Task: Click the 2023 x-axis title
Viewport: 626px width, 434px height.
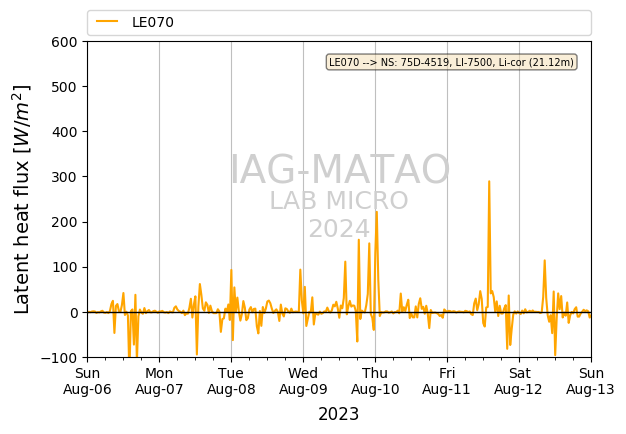Action: point(339,414)
